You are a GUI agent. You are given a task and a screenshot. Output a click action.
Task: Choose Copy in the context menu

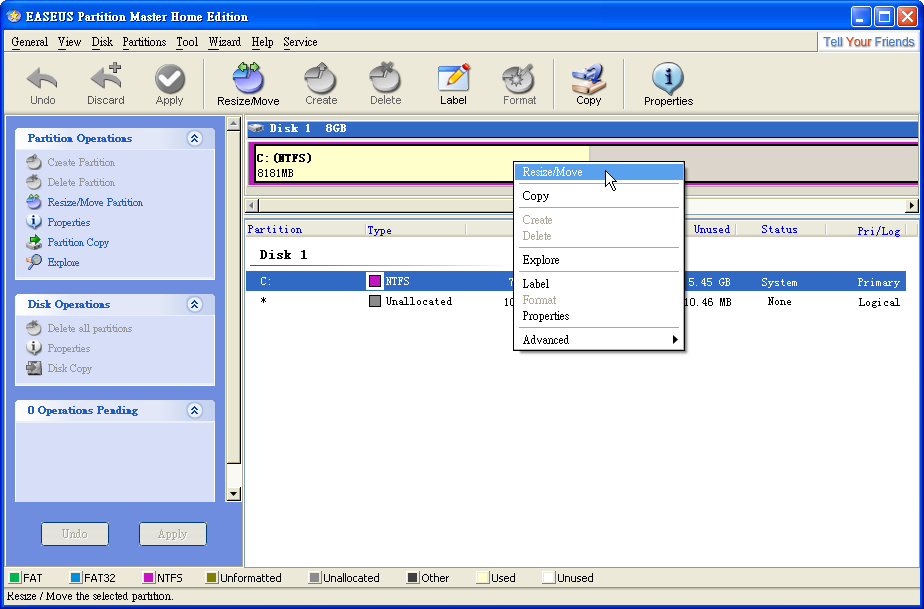click(599, 196)
